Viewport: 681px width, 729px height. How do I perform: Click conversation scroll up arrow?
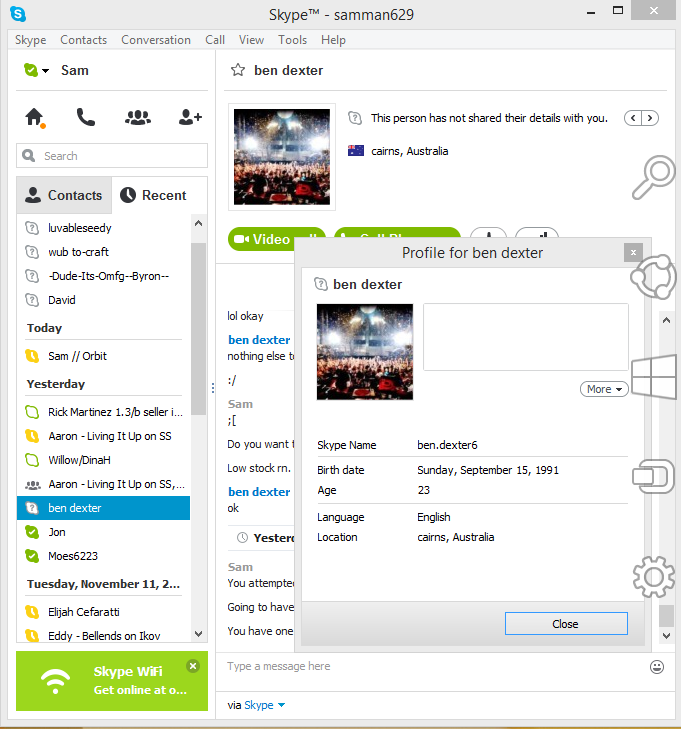point(666,320)
